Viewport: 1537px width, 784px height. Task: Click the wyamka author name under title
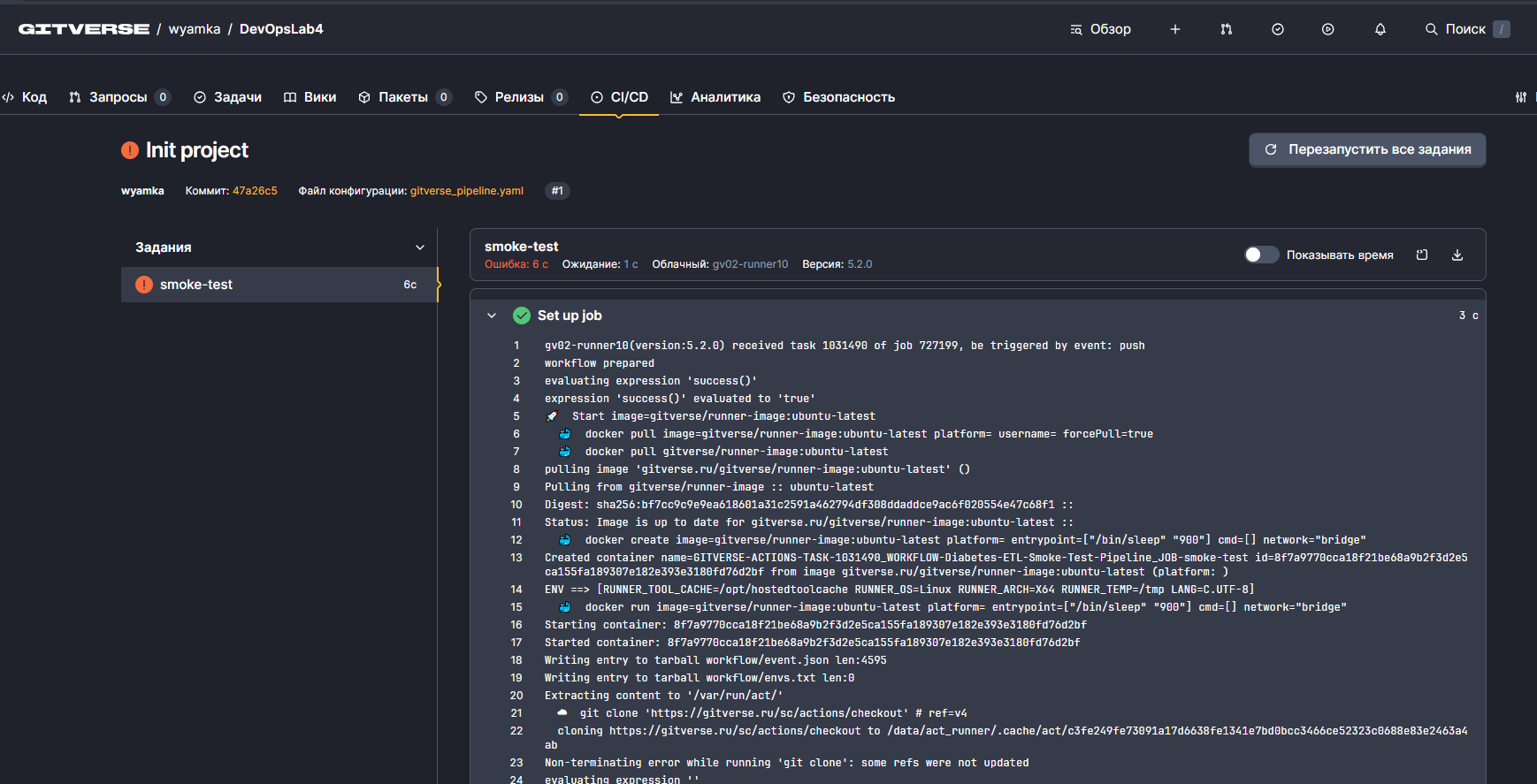coord(142,191)
